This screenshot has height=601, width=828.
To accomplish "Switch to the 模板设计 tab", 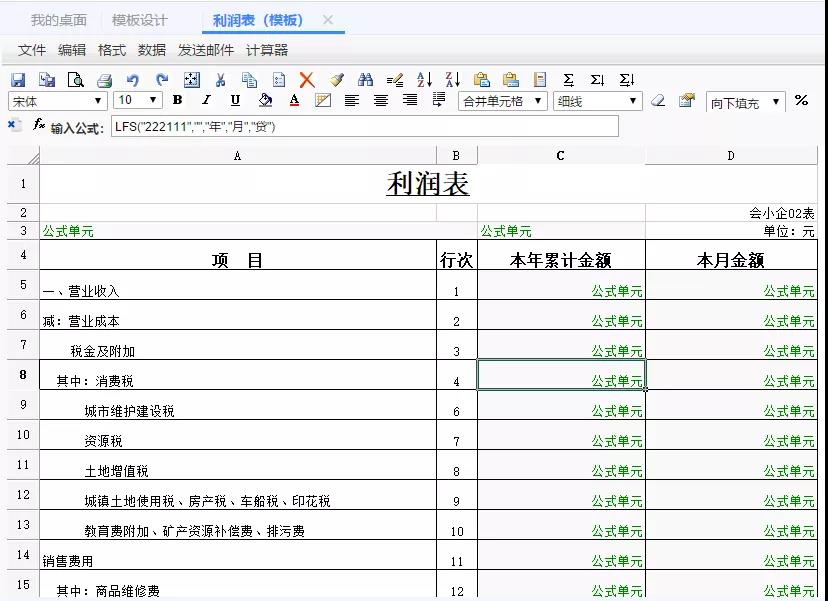I will click(x=140, y=20).
